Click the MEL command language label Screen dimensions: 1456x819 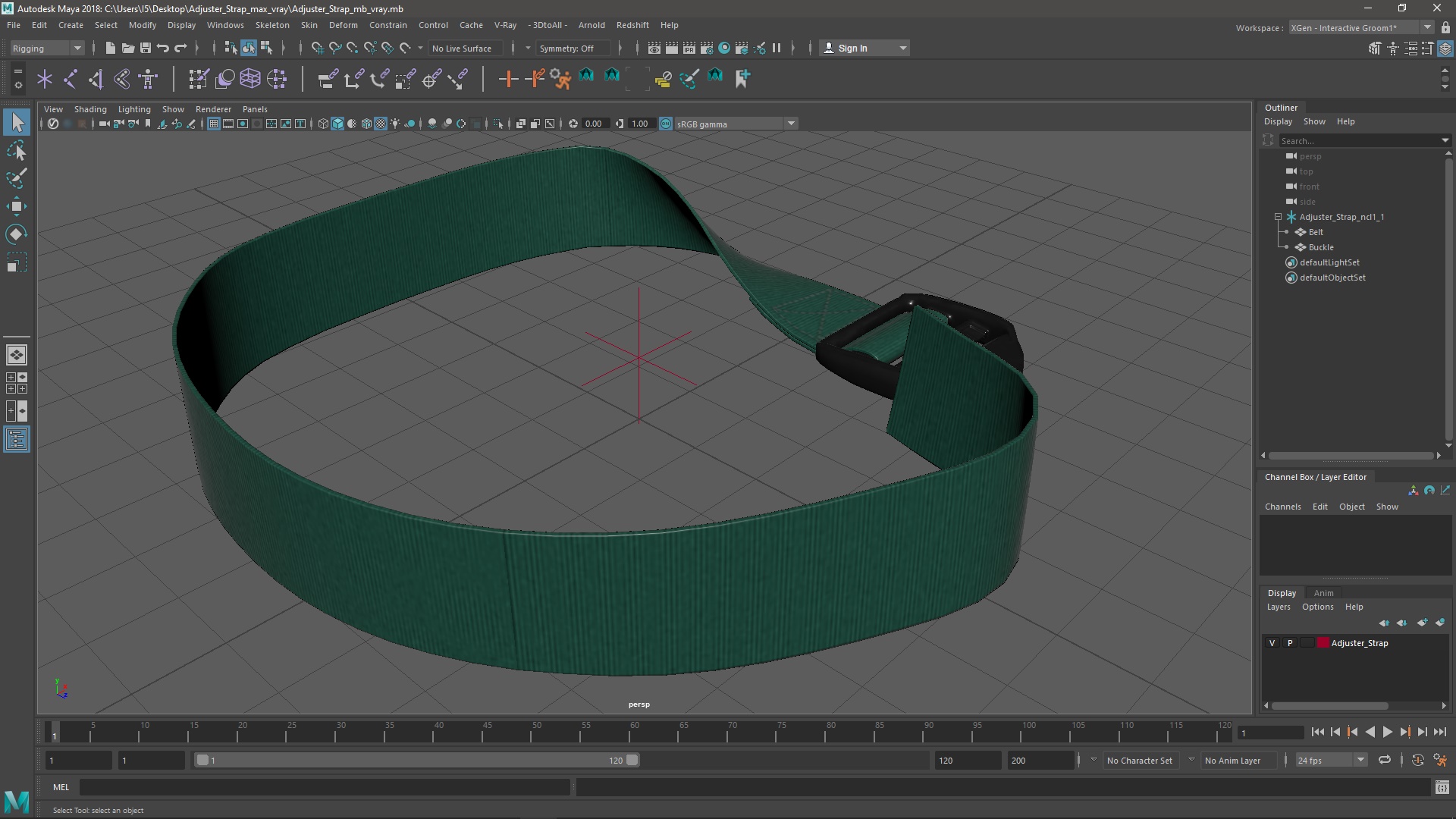click(61, 787)
